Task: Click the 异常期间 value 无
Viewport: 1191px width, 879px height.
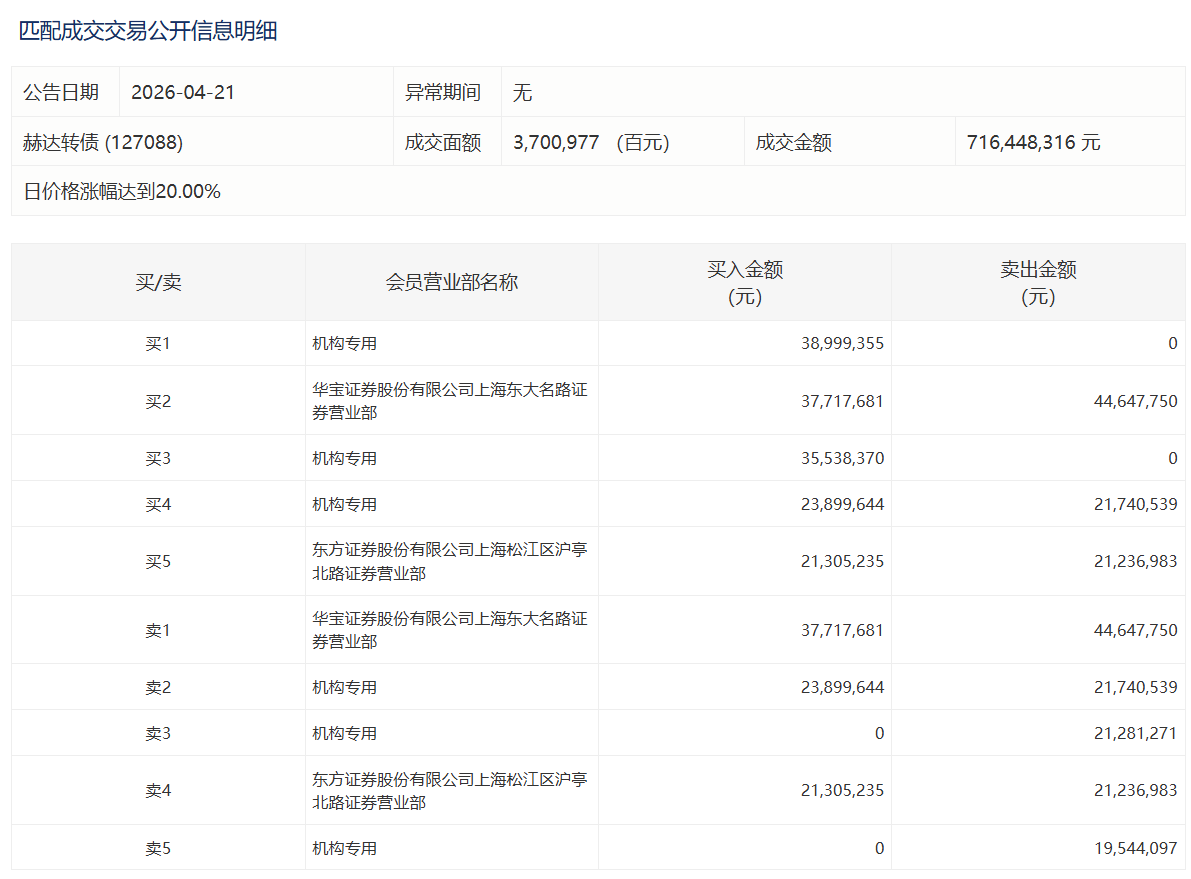Action: [522, 92]
